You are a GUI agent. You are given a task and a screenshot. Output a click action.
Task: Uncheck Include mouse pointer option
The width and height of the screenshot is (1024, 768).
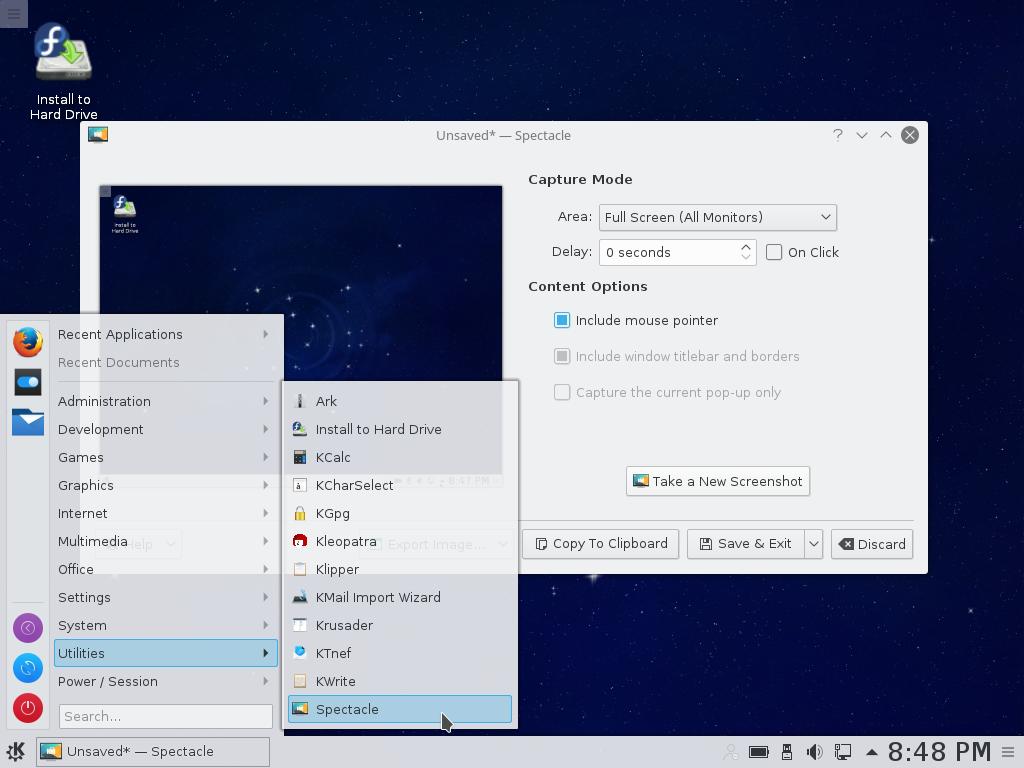(x=562, y=320)
